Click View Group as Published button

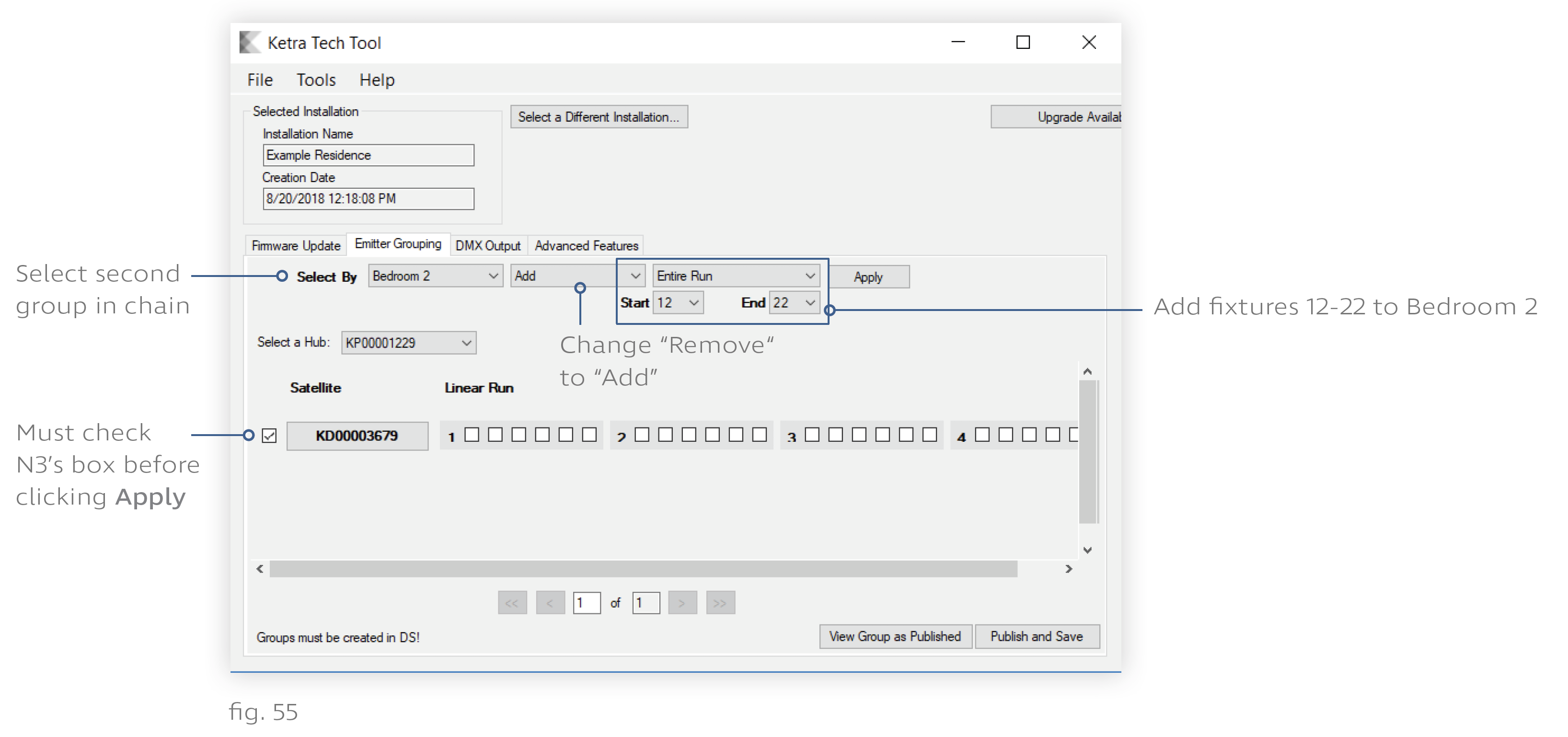(x=895, y=636)
